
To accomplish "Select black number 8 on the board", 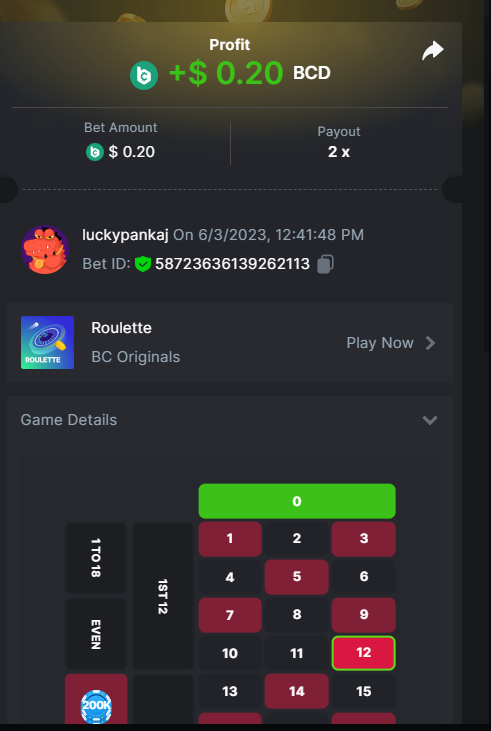I will pyautogui.click(x=297, y=614).
